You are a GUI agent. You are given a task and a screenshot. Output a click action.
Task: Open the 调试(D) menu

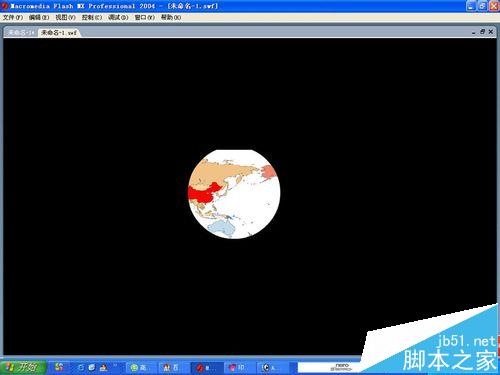tap(118, 17)
